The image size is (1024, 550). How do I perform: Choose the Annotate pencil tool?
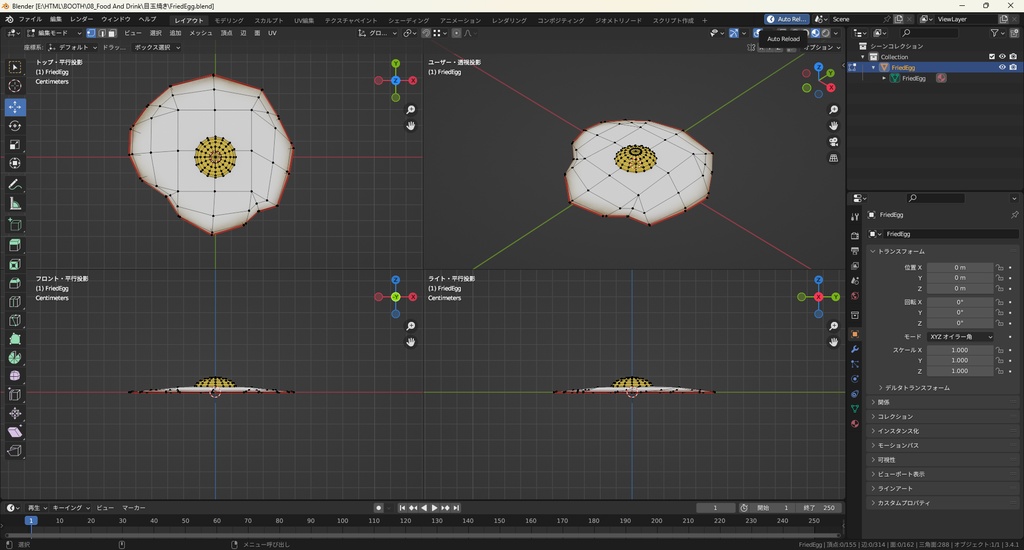15,185
